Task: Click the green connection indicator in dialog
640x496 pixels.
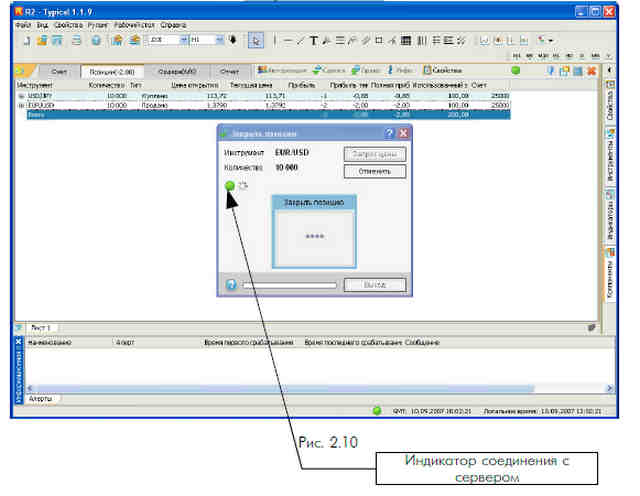Action: click(230, 186)
